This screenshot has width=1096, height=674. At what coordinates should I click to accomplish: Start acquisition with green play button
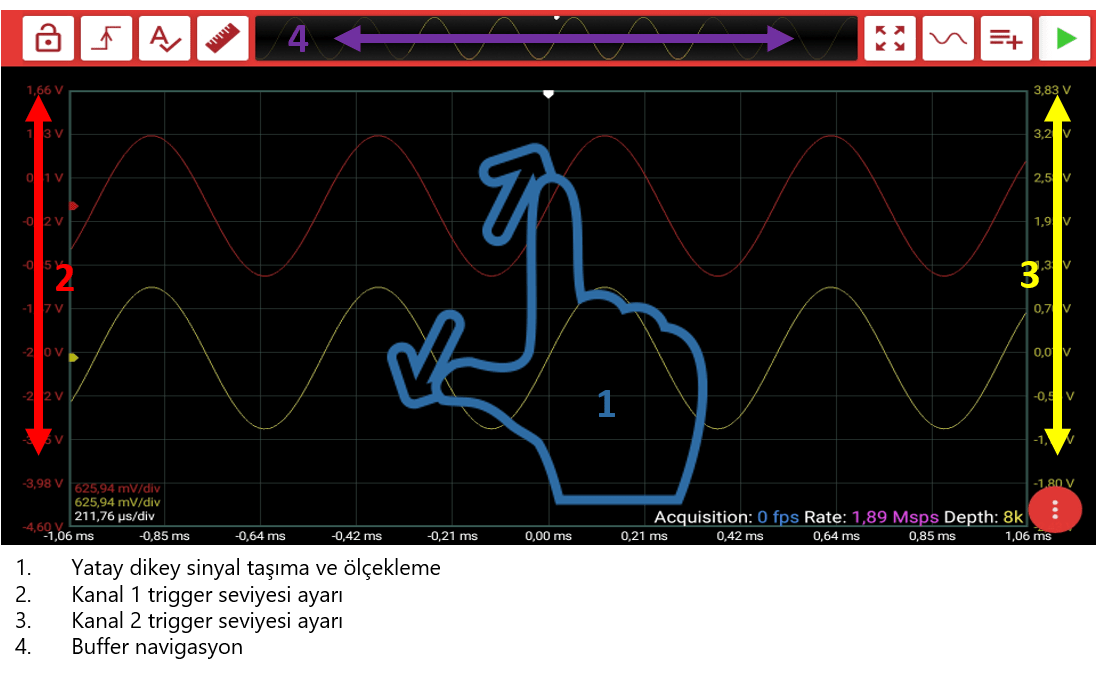coord(1065,38)
